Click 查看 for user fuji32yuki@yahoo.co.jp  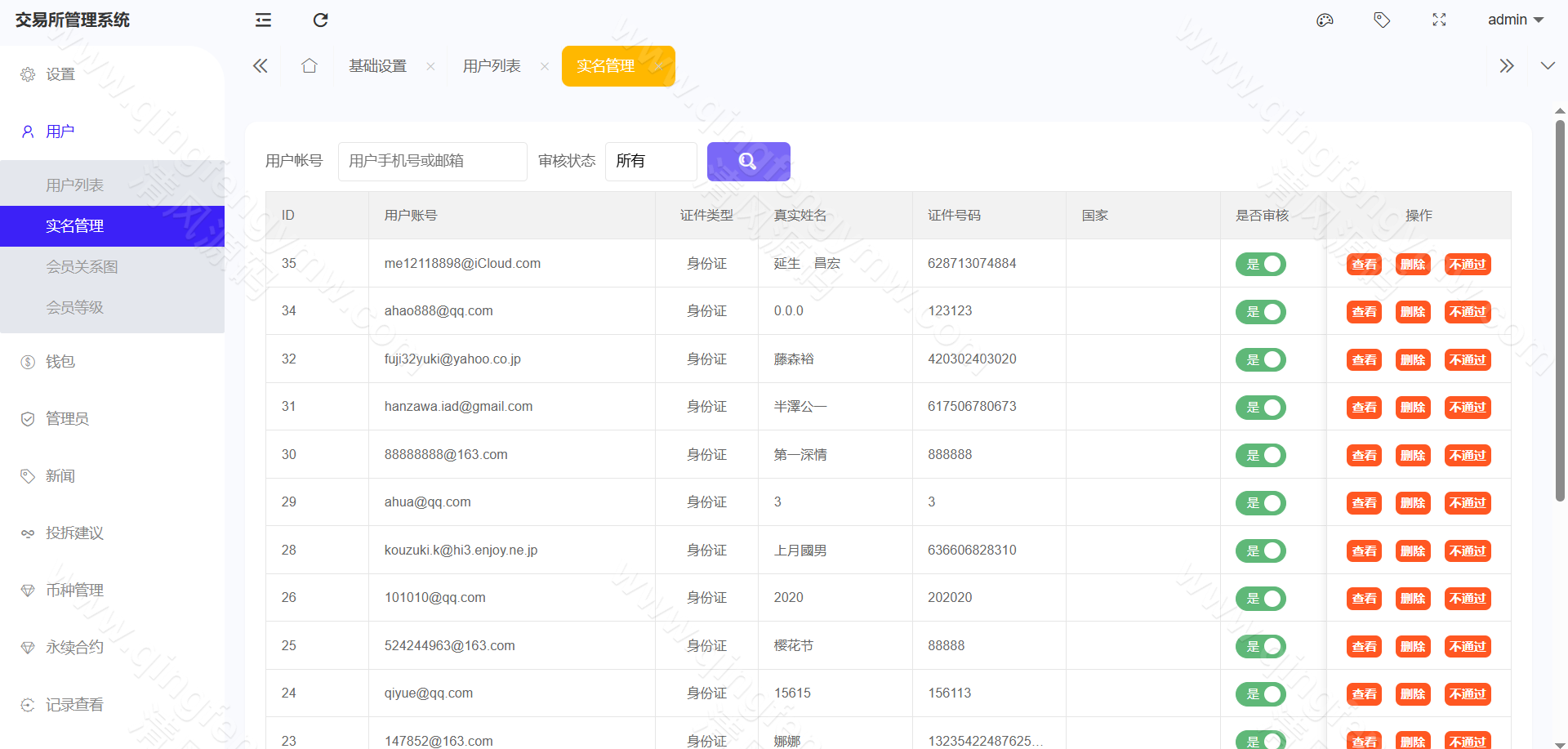[1363, 359]
